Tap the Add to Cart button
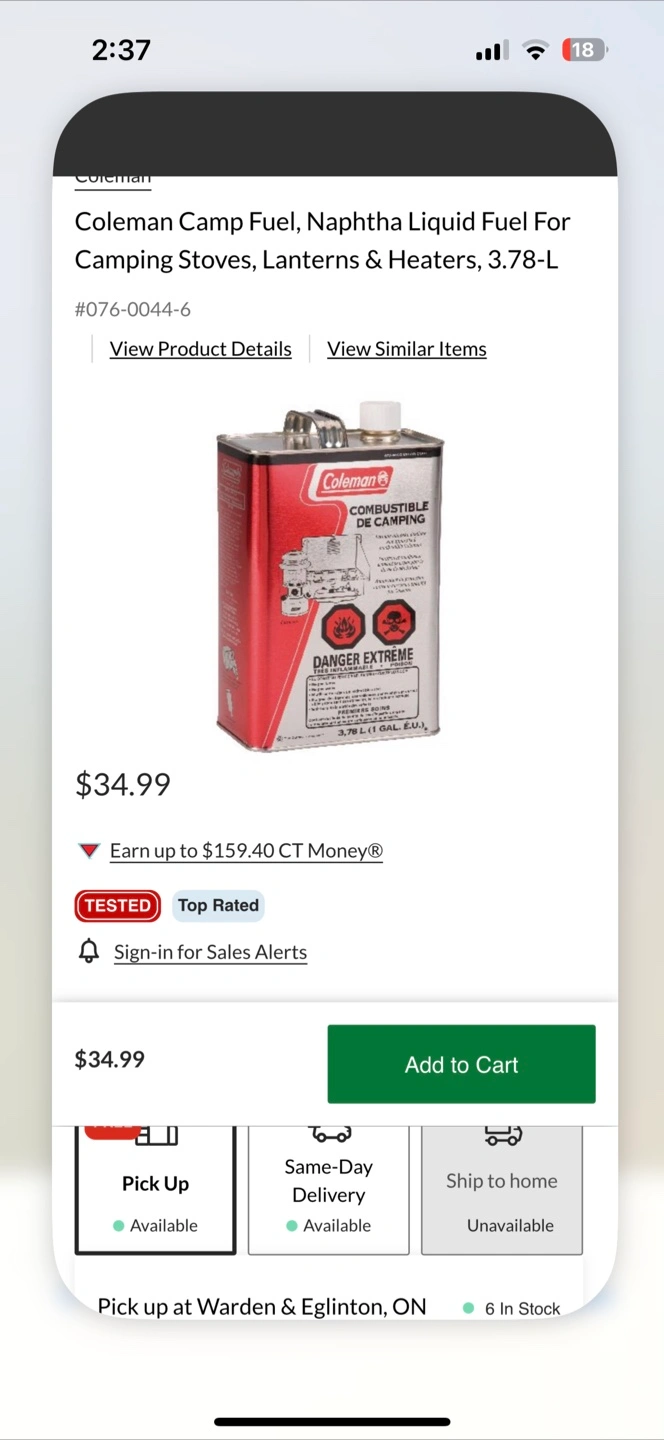 462,1064
